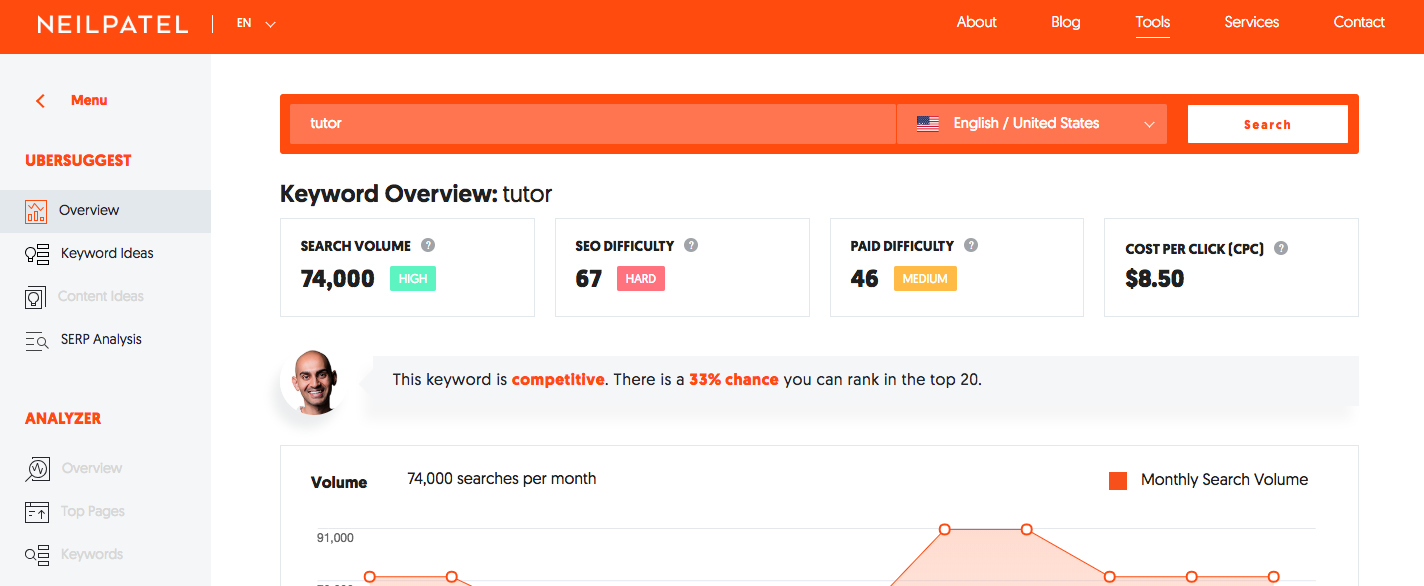Expand the English / United States selector
1424x586 pixels.
click(x=1031, y=124)
